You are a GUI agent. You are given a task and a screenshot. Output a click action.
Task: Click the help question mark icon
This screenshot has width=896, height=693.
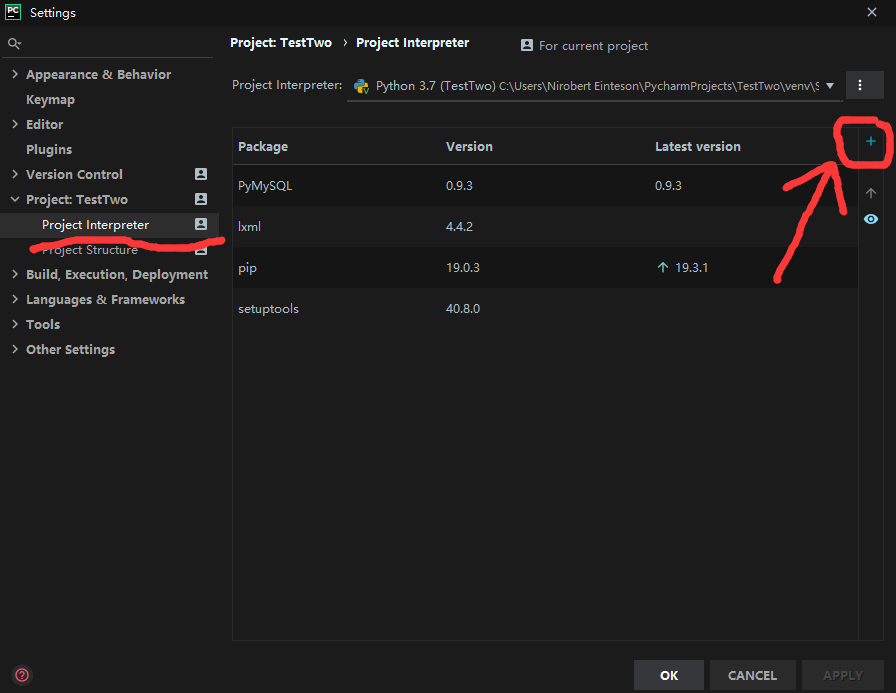click(22, 675)
